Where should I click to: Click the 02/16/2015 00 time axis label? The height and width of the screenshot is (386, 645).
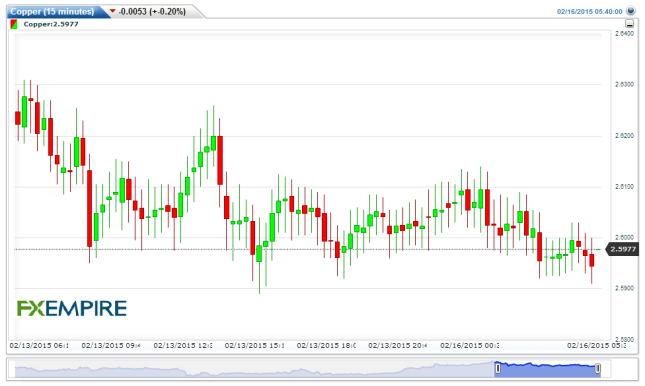(x=470, y=345)
